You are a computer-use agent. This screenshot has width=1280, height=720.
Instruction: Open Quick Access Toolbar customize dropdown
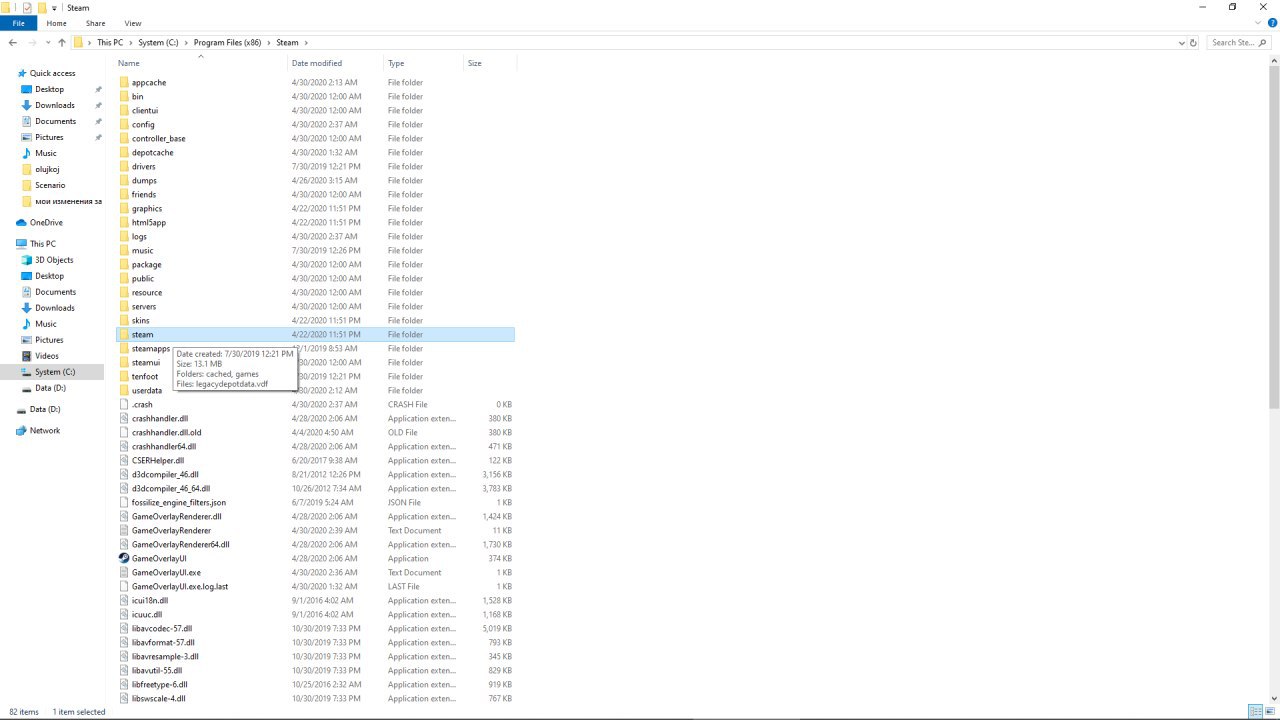tap(54, 8)
